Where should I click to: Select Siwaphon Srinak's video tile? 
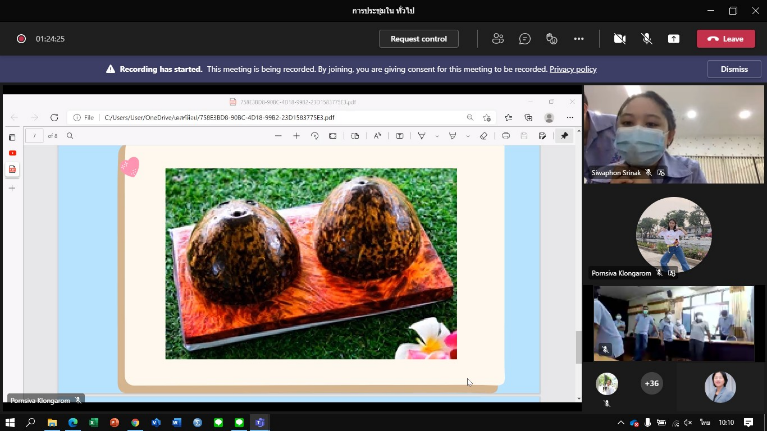pos(674,135)
